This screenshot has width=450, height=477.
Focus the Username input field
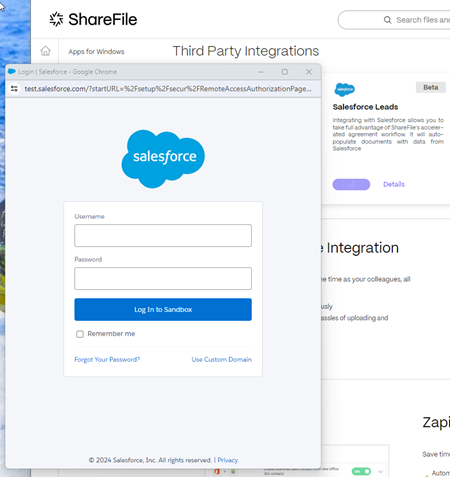163,235
